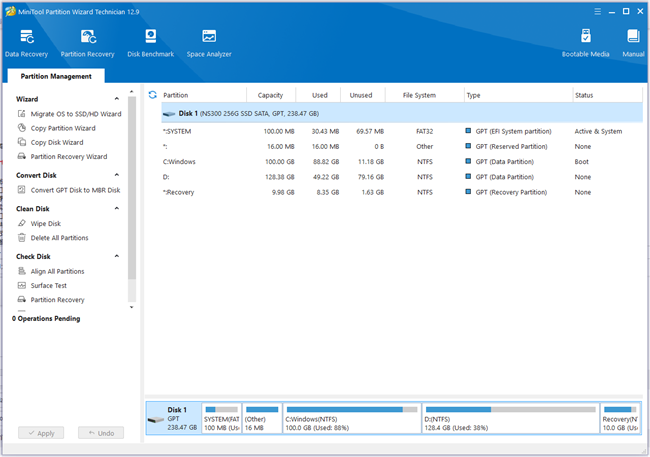650x457 pixels.
Task: Collapse the Wizard section
Action: [x=116, y=99]
